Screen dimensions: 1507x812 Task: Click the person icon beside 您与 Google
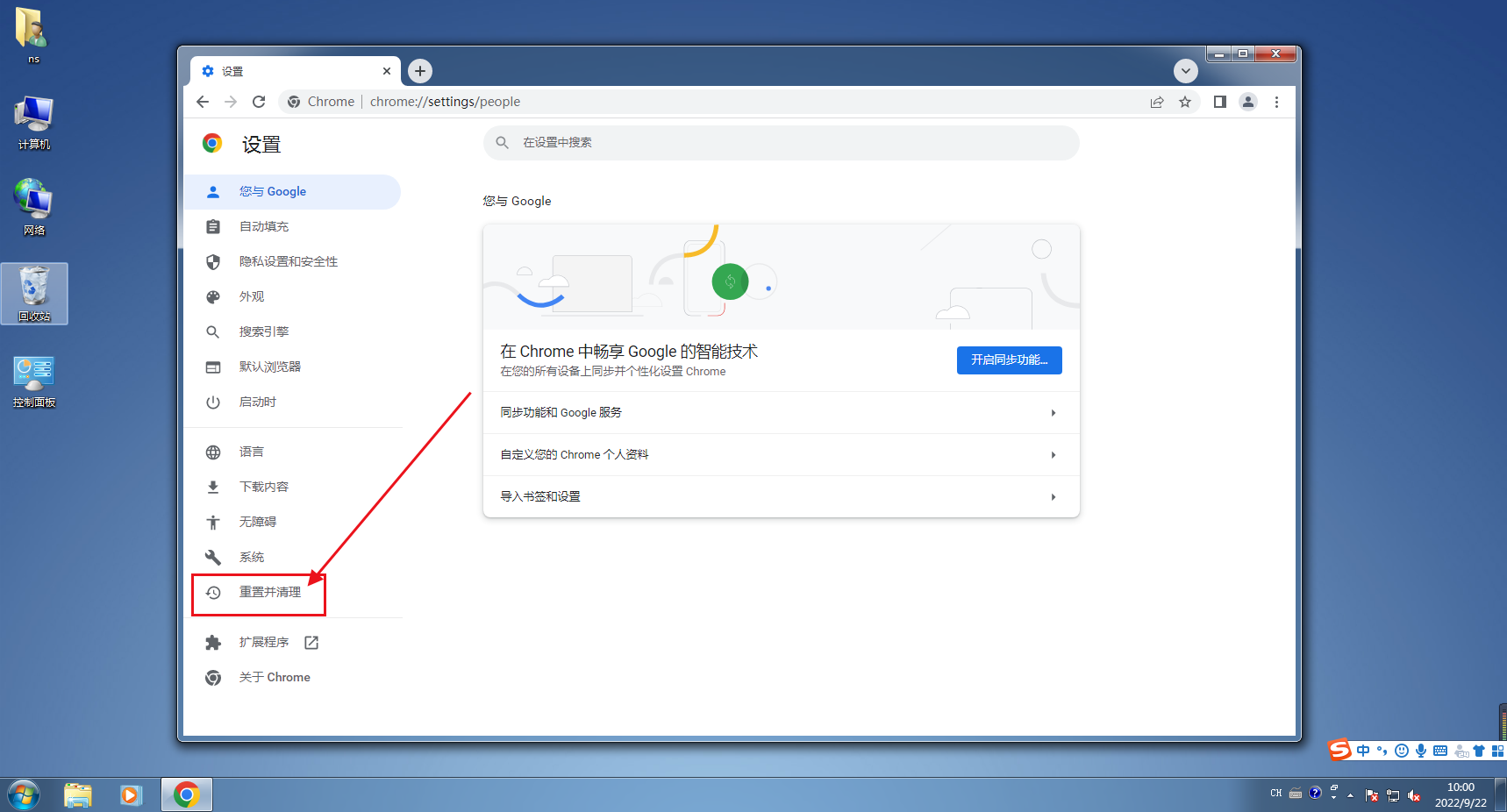click(x=213, y=191)
